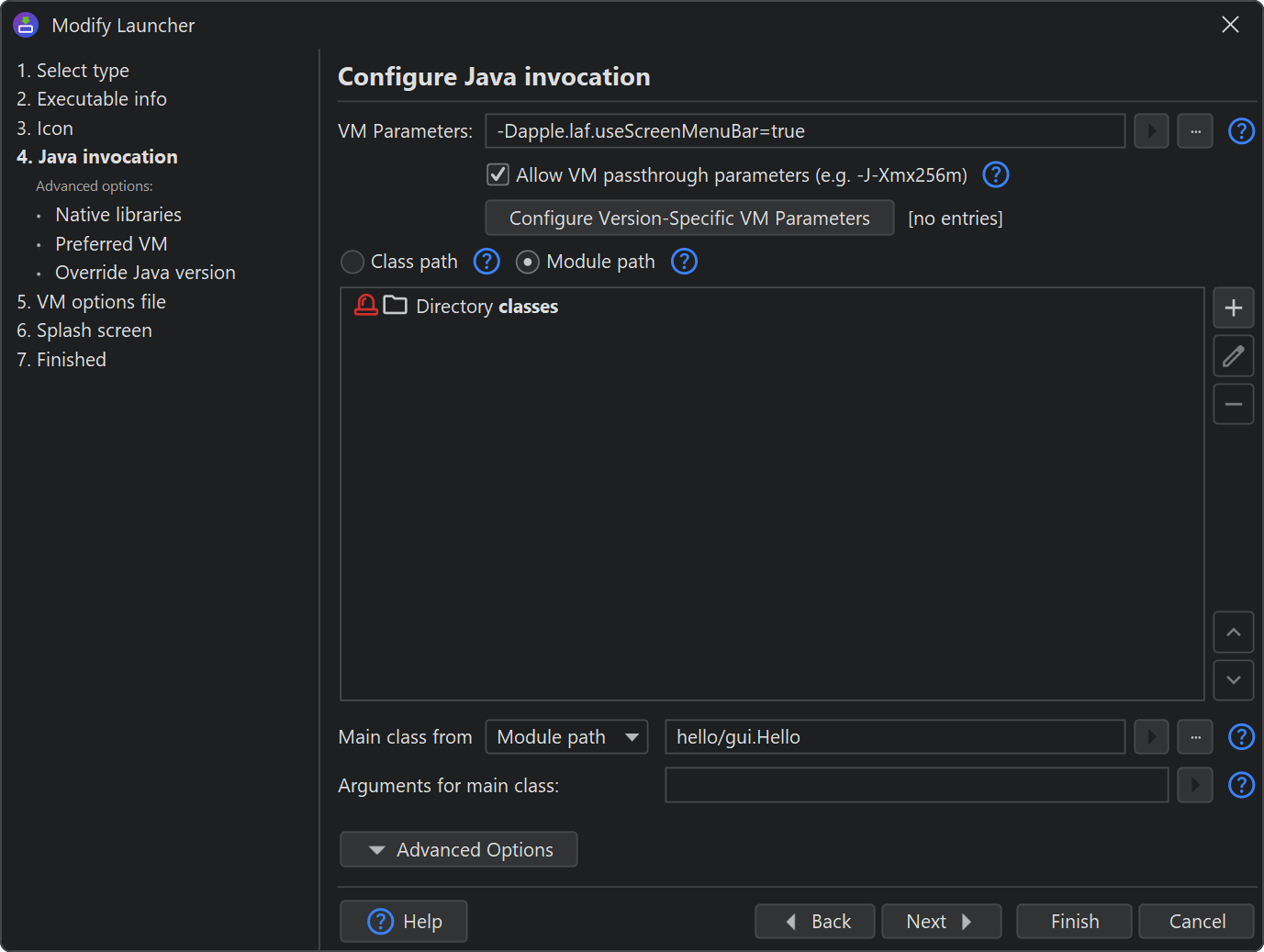Open help icon beside Module path

tap(684, 262)
